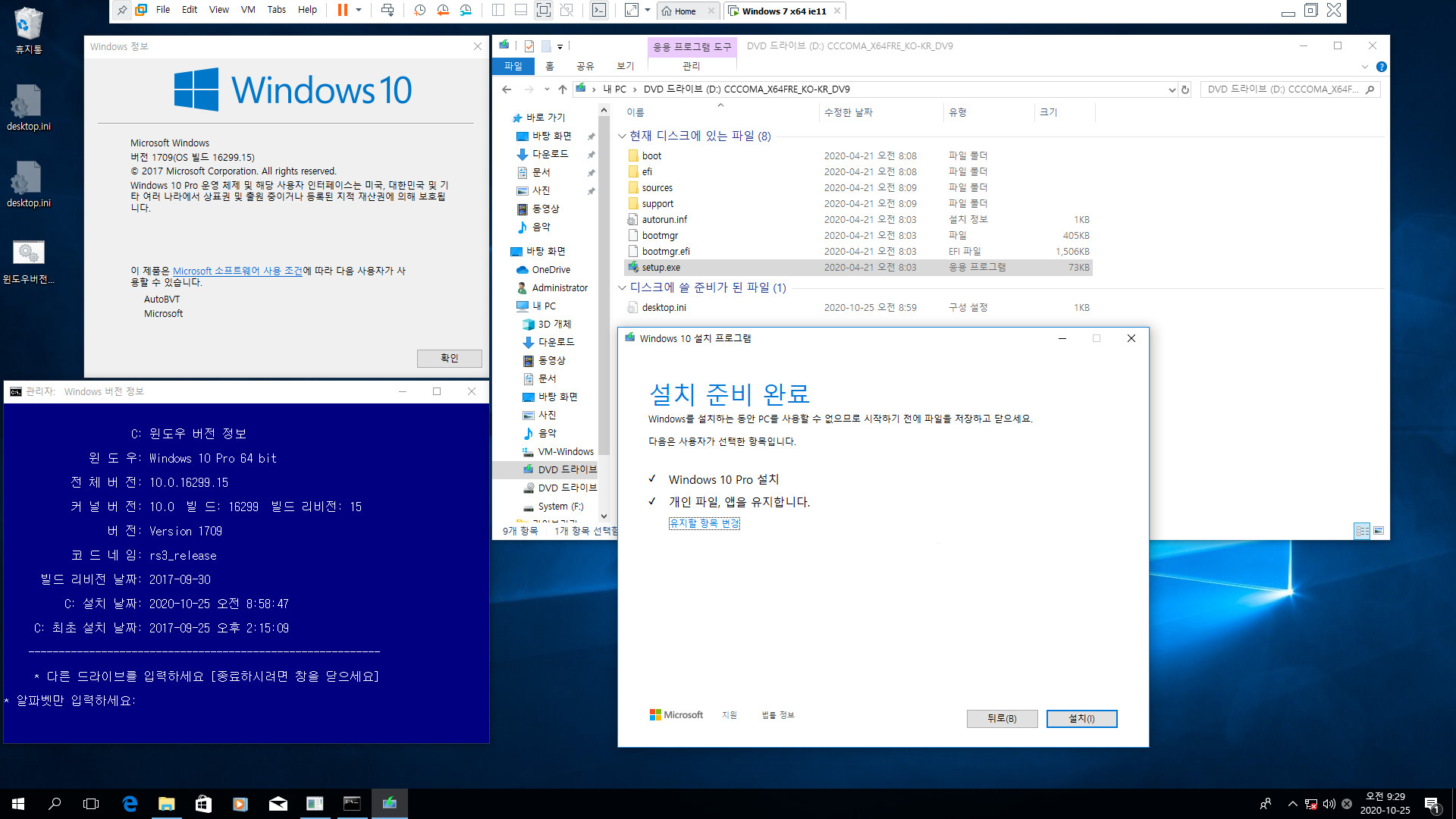Click the Explorer search box
1456x819 pixels.
[x=1289, y=89]
